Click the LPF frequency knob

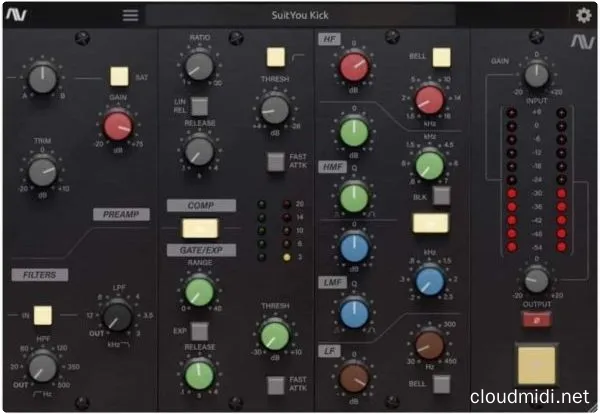[x=117, y=317]
